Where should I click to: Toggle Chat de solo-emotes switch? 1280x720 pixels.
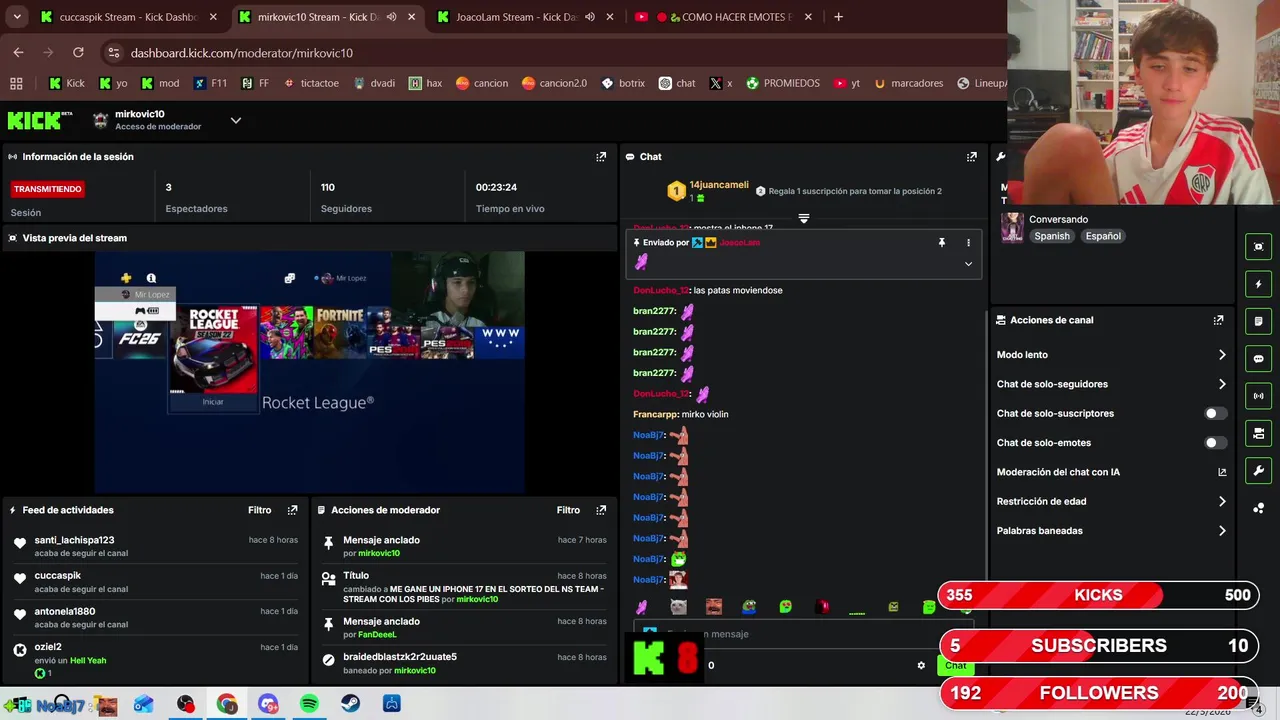(1215, 443)
